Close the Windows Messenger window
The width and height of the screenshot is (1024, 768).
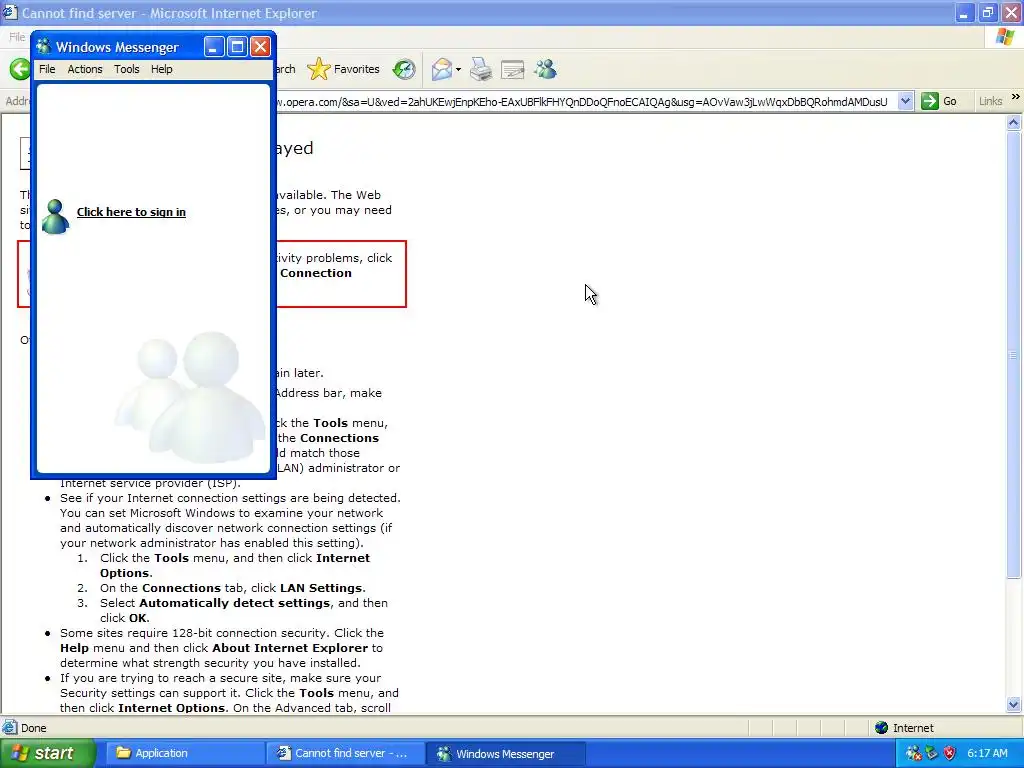click(x=260, y=46)
